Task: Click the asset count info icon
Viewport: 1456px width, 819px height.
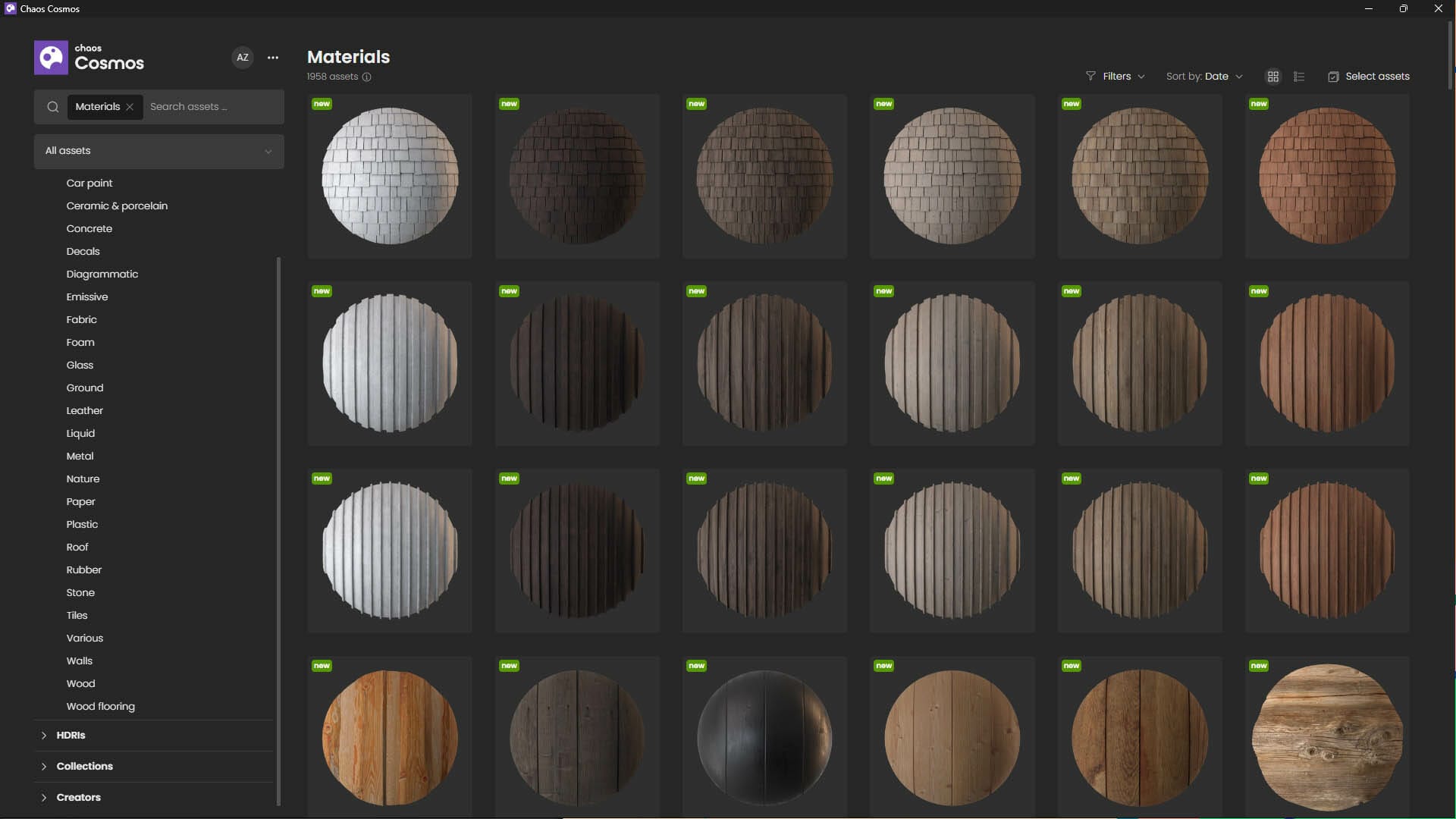Action: 366,77
